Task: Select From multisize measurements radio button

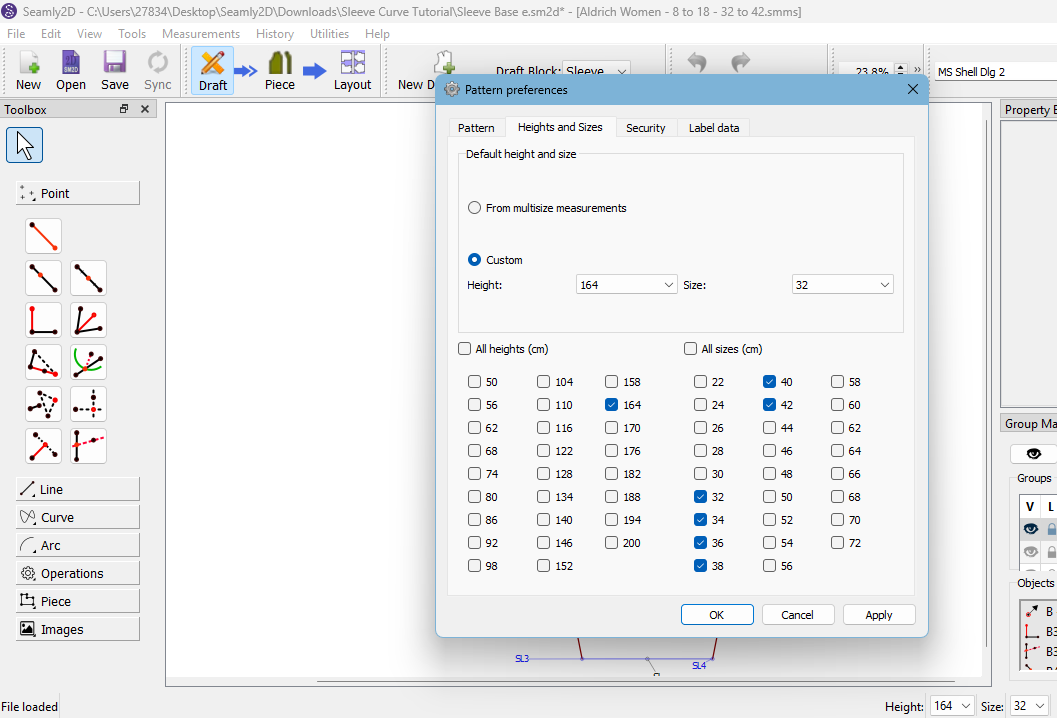Action: [x=475, y=208]
